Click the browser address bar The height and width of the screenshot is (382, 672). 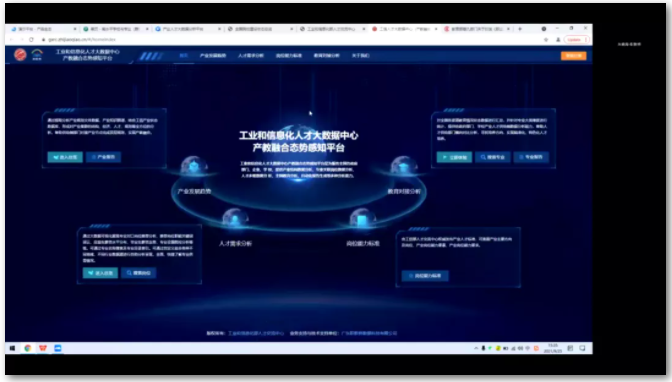click(291, 39)
